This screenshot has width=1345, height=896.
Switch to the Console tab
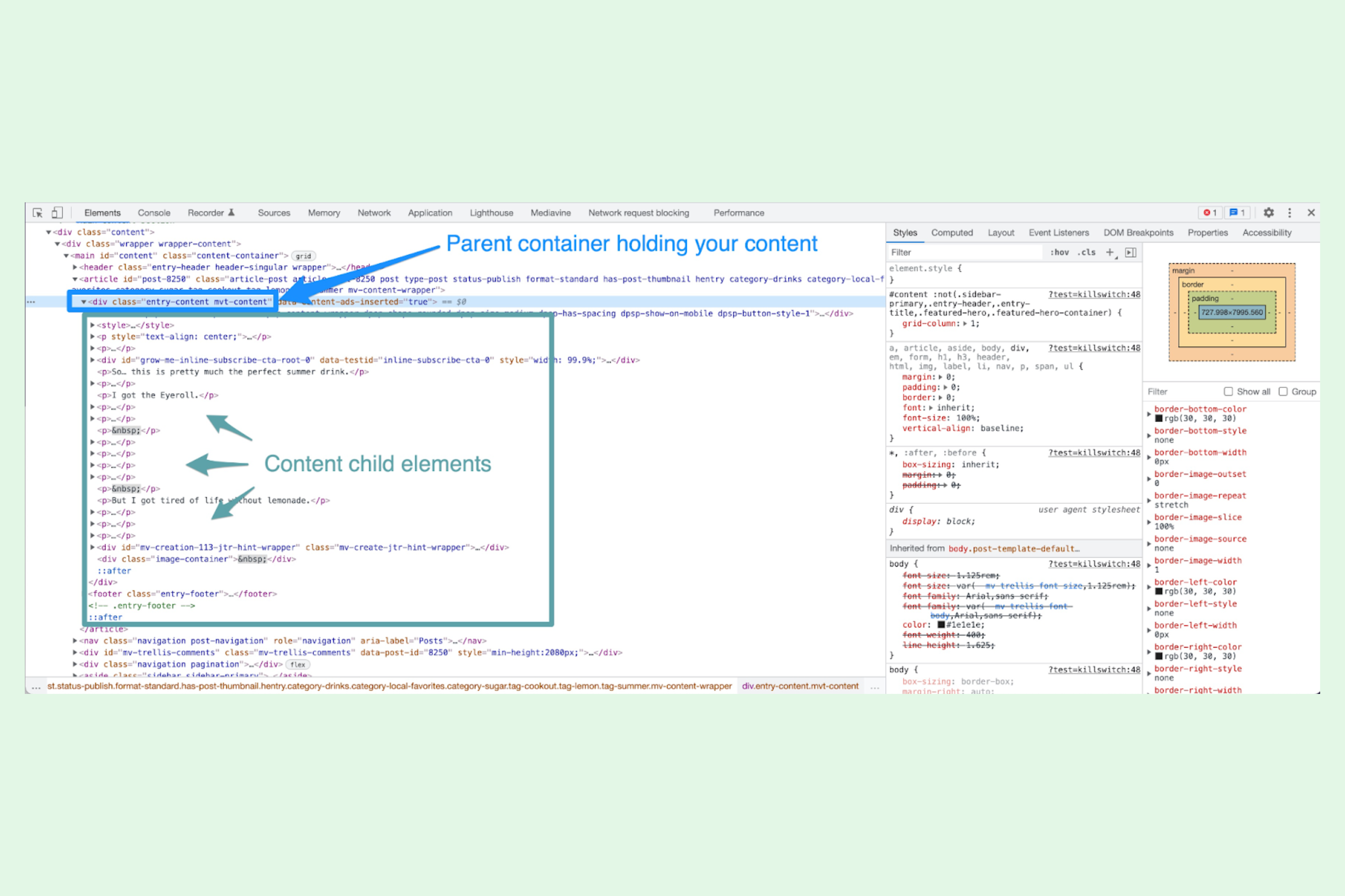tap(154, 213)
